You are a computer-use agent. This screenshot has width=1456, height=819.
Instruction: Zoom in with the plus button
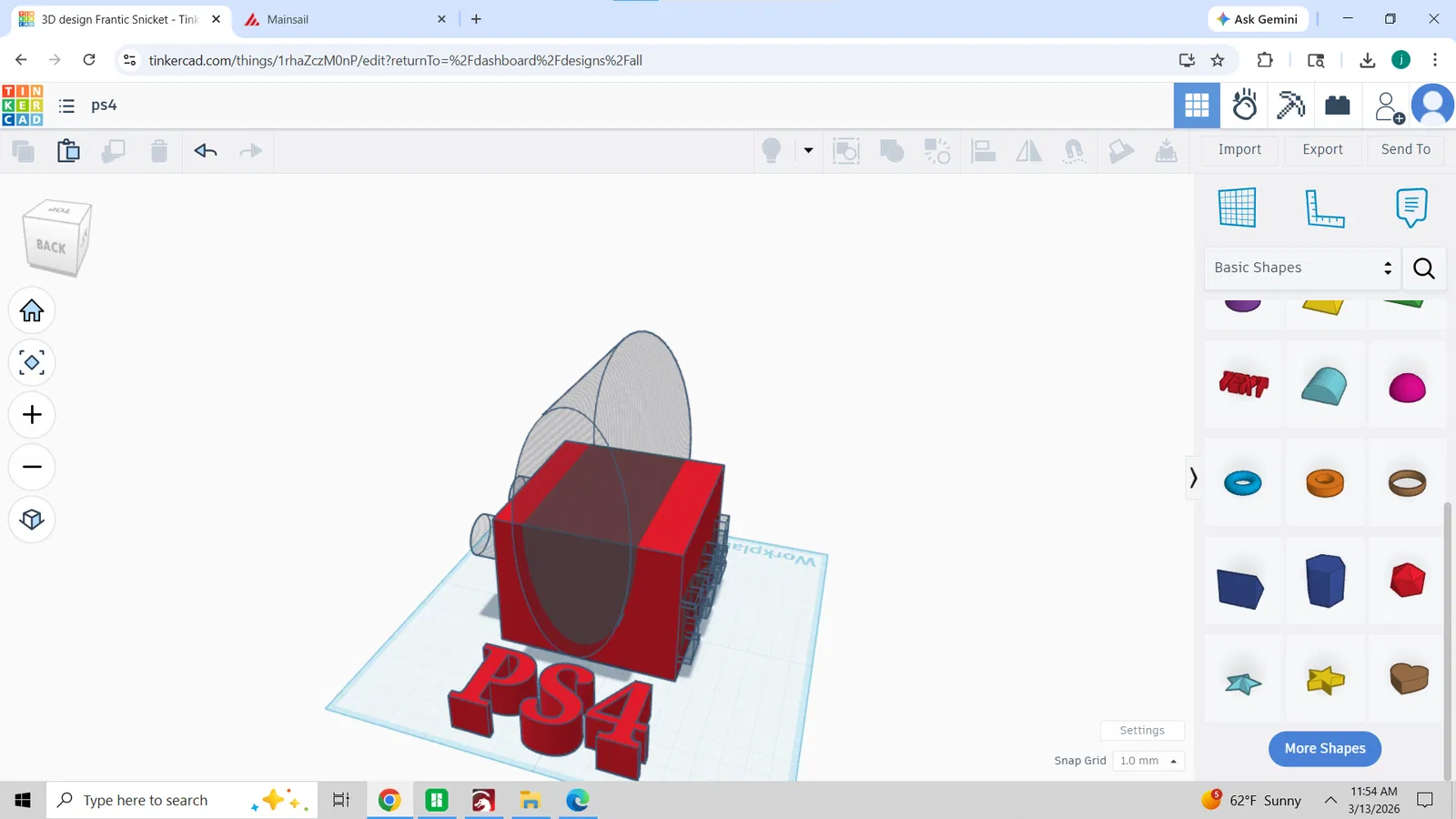click(x=32, y=415)
